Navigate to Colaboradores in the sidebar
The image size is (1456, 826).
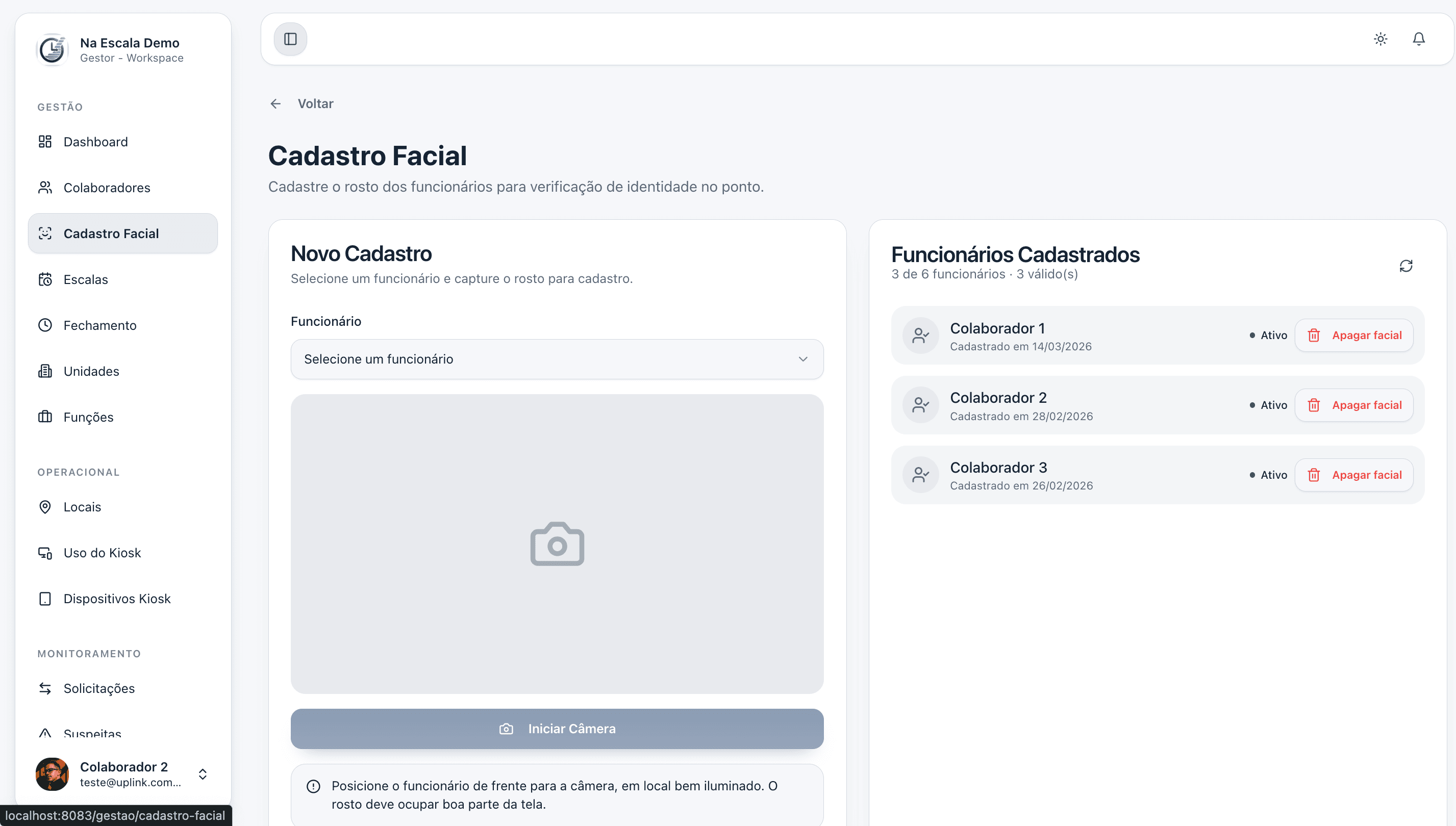107,187
